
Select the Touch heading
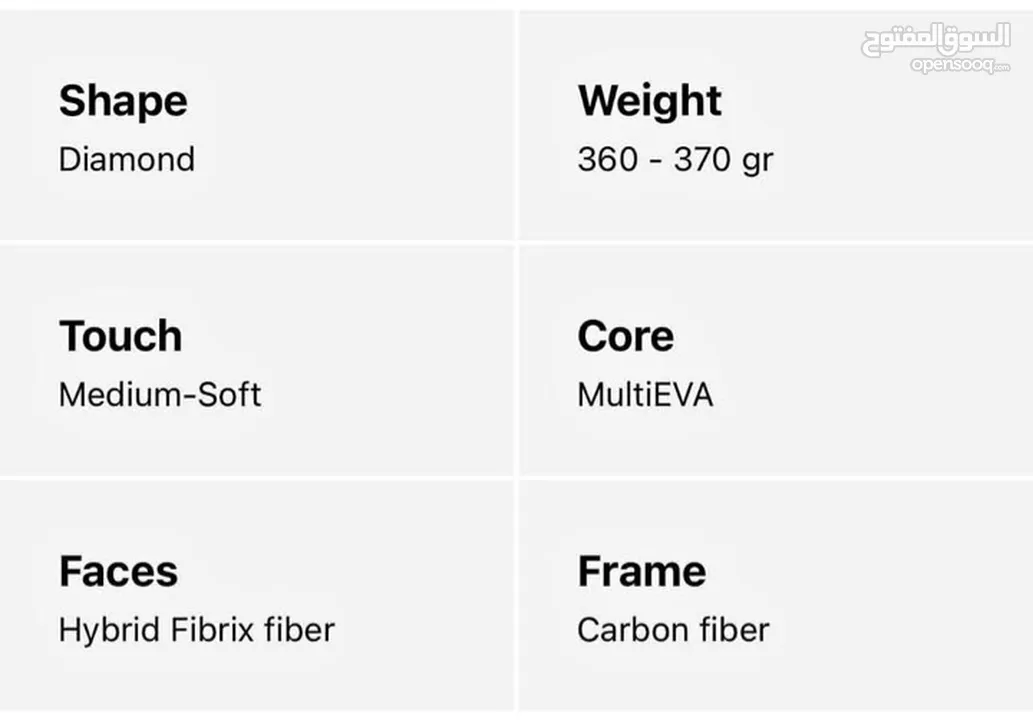pos(121,336)
